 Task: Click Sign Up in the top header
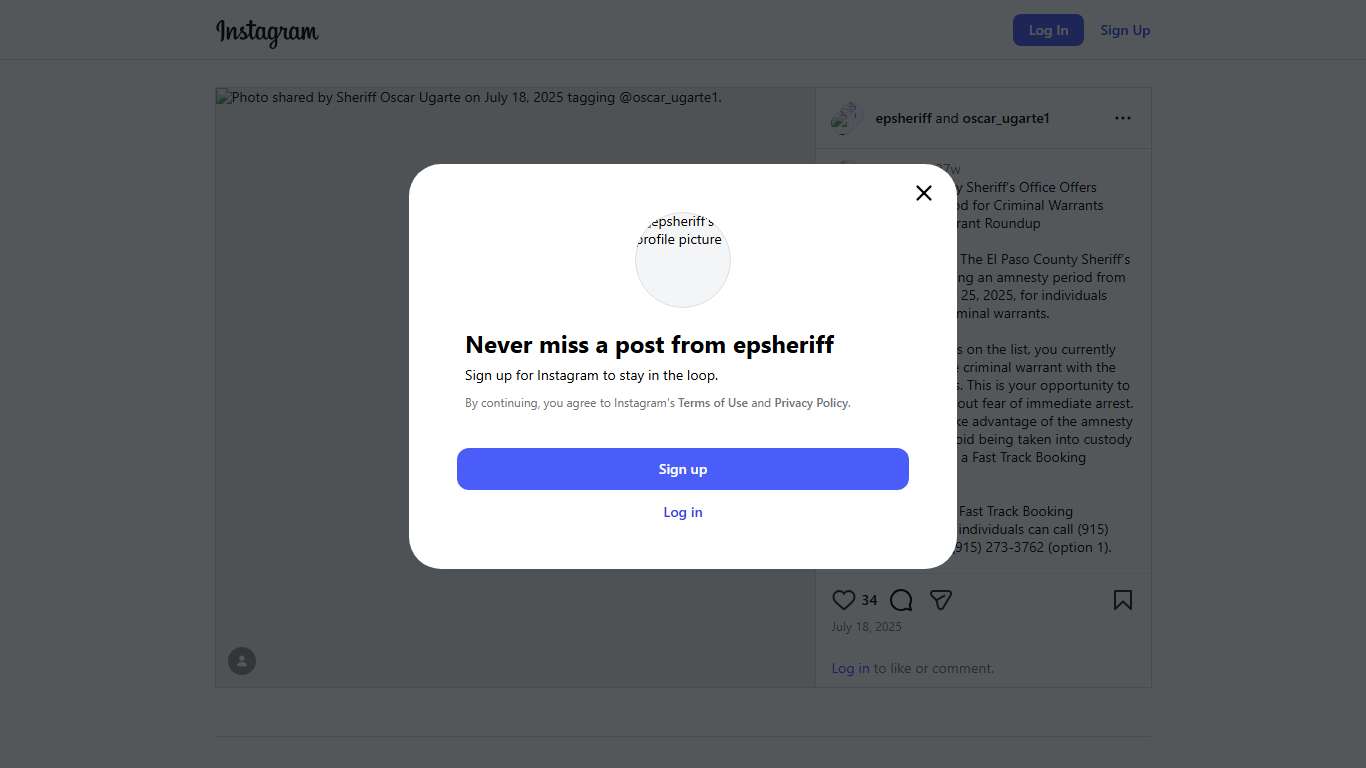pyautogui.click(x=1125, y=30)
